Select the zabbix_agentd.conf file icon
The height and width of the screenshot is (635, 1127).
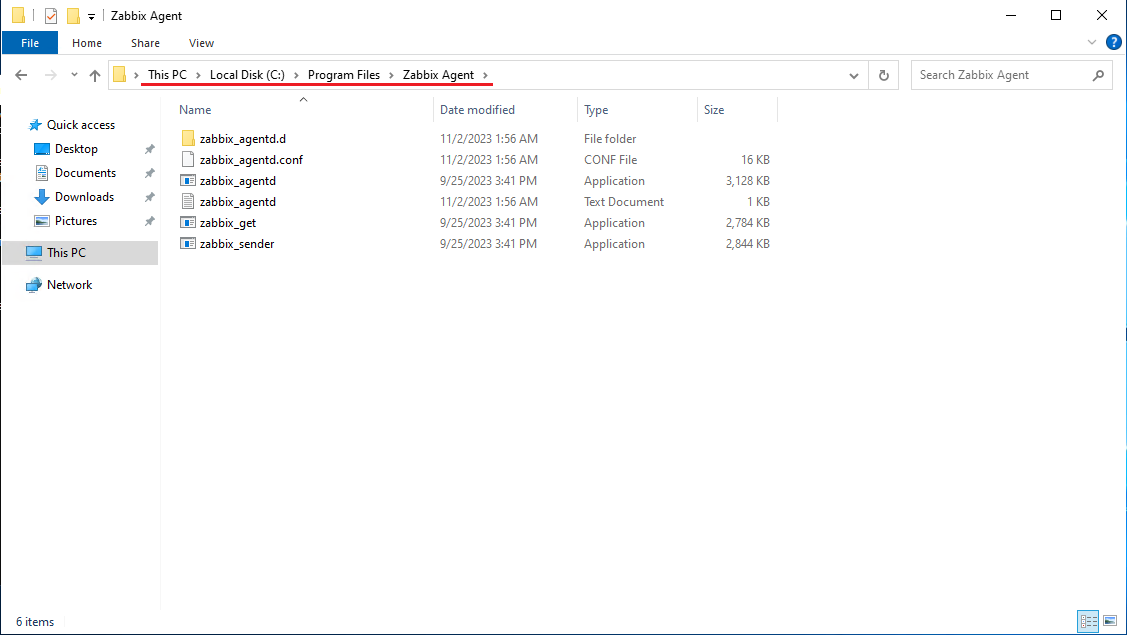[188, 160]
